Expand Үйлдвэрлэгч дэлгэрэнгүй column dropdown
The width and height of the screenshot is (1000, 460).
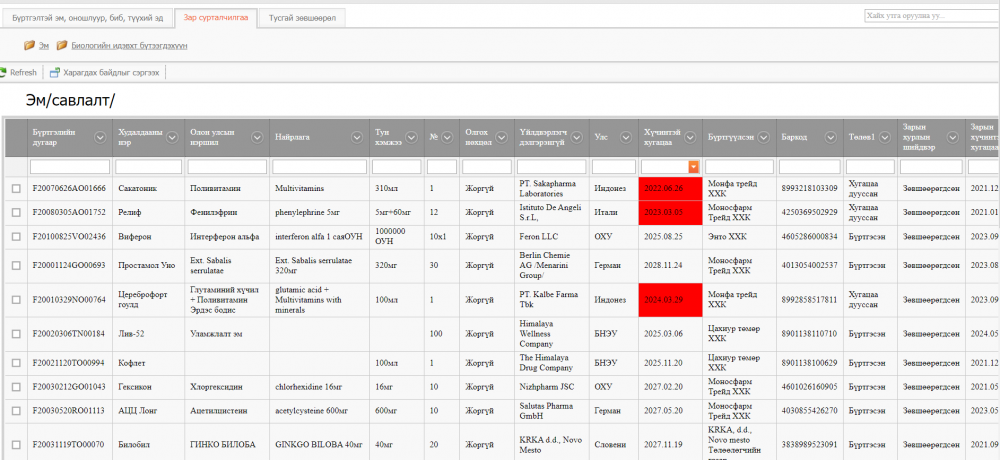point(577,137)
